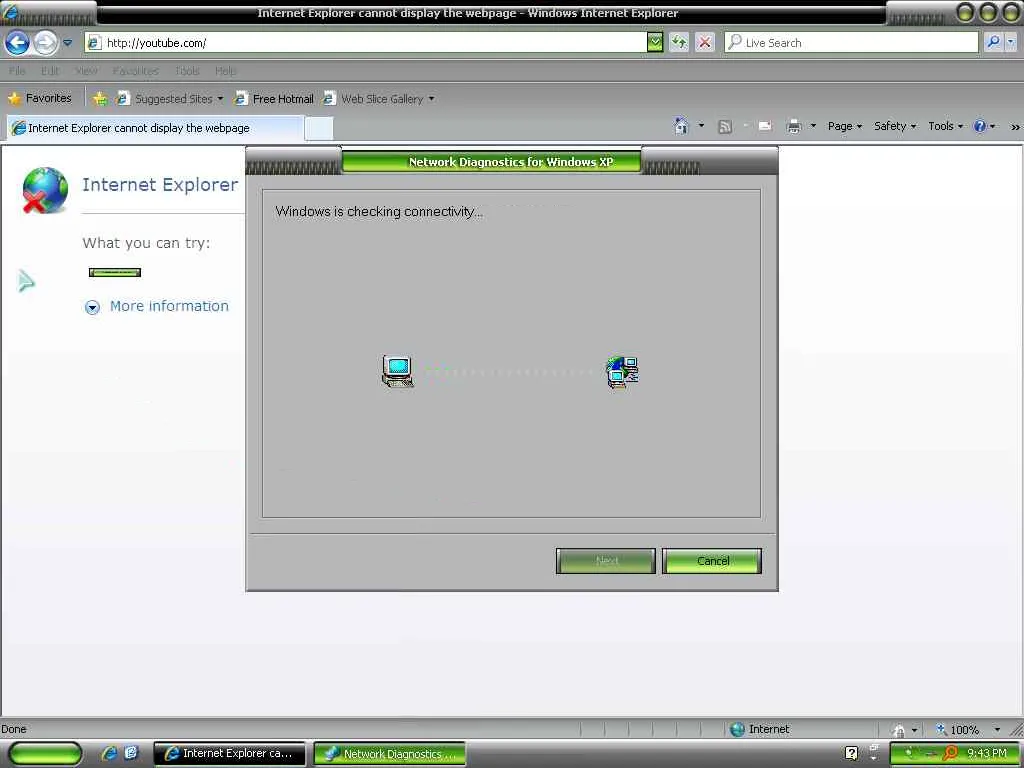This screenshot has width=1024, height=768.
Task: Cancel the Network Diagnostics check
Action: pyautogui.click(x=712, y=561)
